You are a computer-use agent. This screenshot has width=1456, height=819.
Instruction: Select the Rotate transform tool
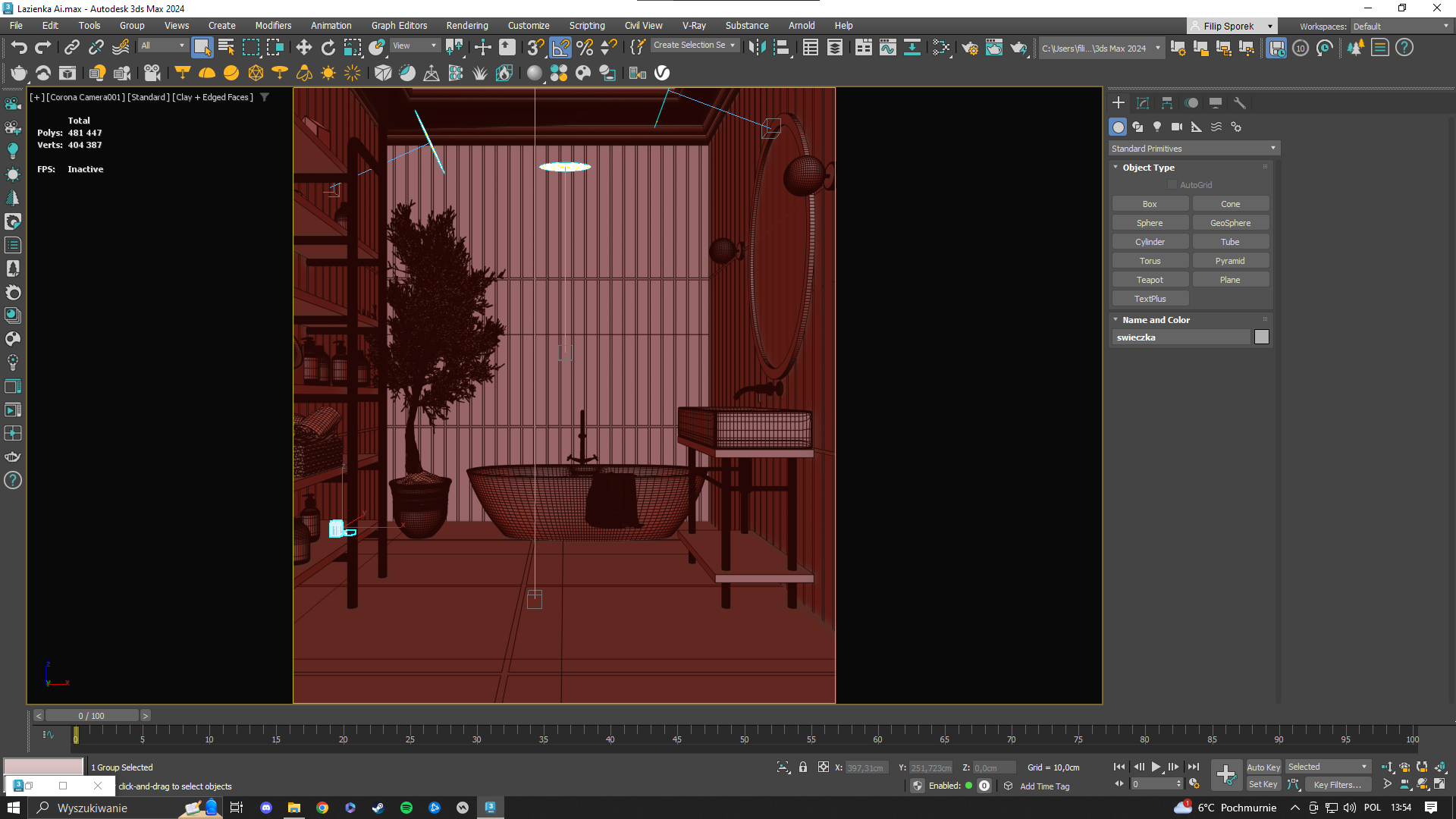(x=328, y=48)
